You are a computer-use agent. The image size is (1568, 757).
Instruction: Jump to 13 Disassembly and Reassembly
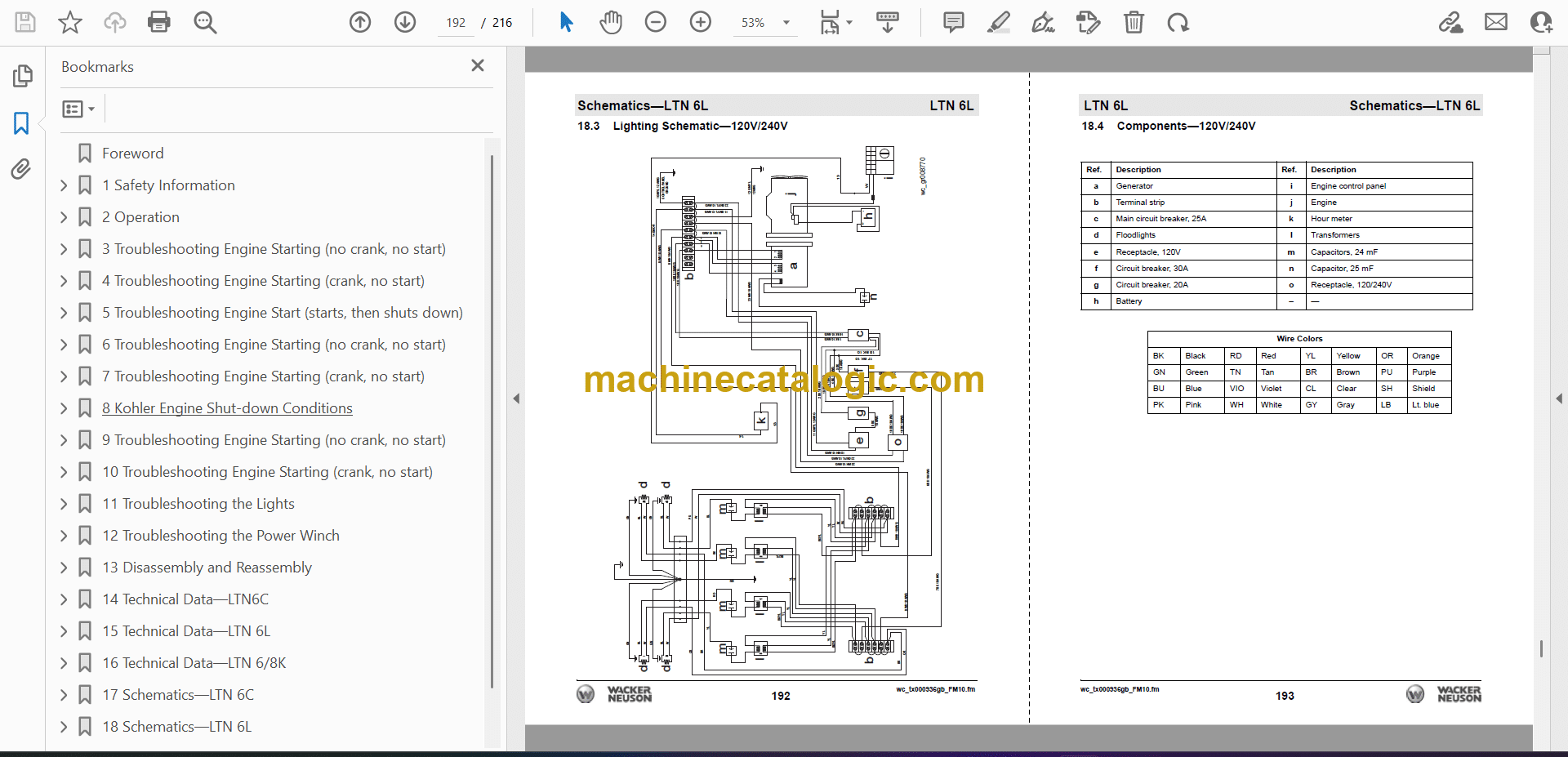point(207,568)
